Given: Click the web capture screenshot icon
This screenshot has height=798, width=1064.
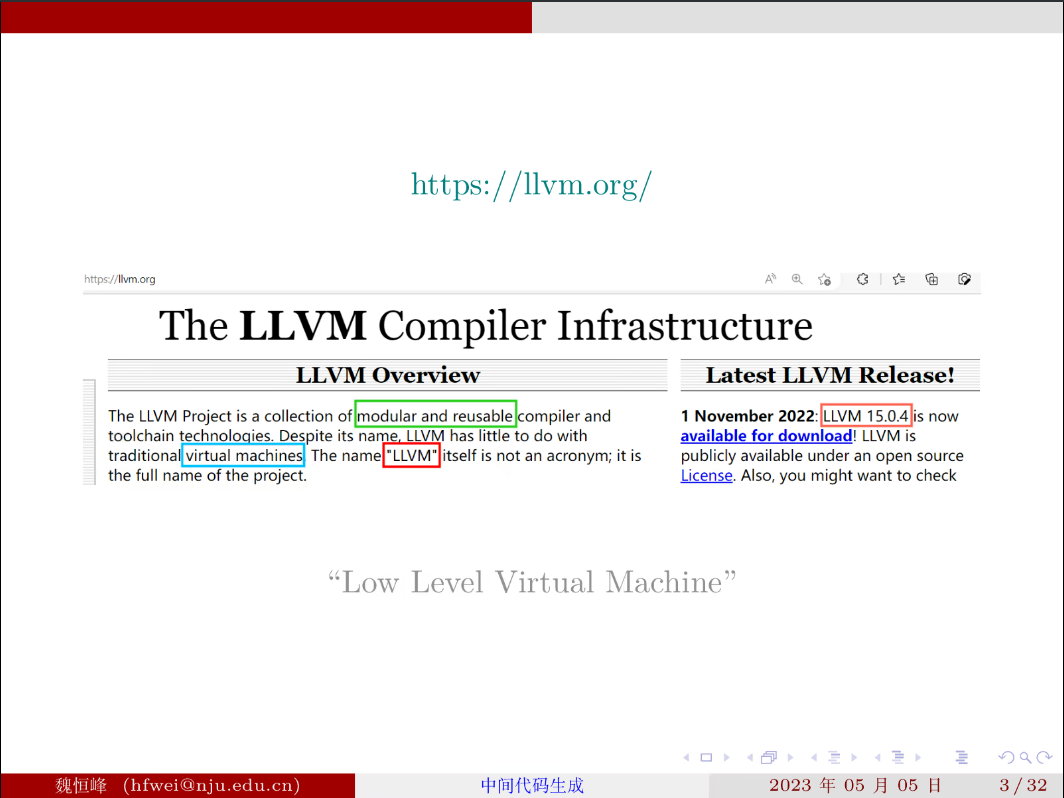Looking at the screenshot, I should [964, 279].
